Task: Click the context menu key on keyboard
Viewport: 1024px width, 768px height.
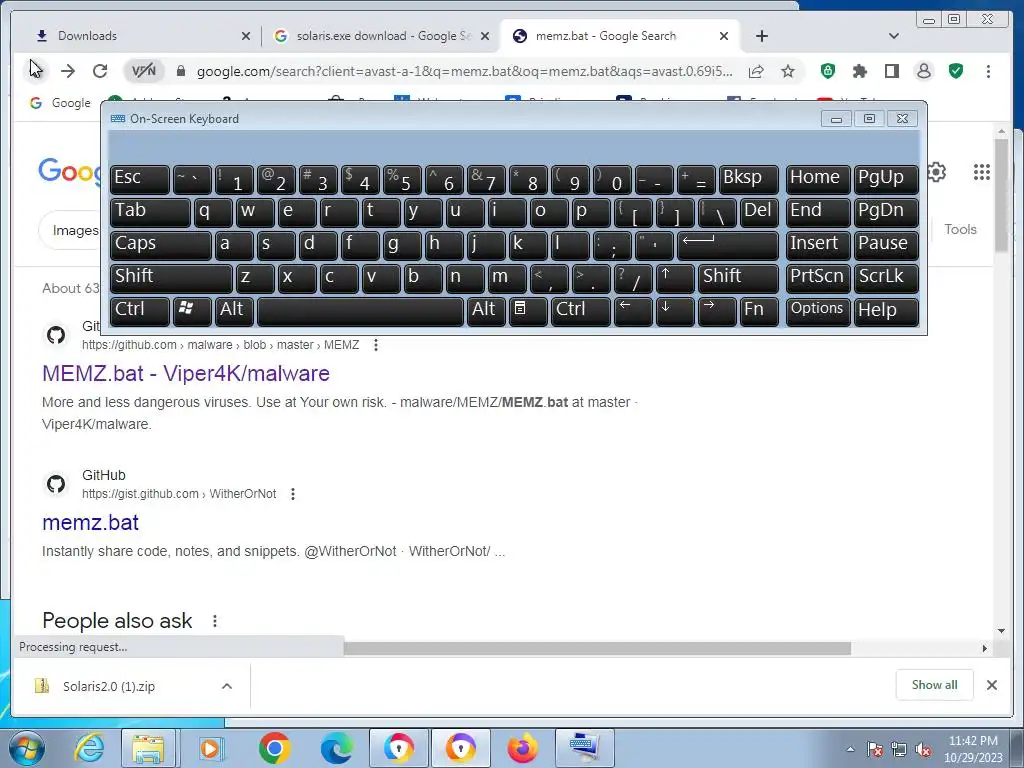Action: 528,311
